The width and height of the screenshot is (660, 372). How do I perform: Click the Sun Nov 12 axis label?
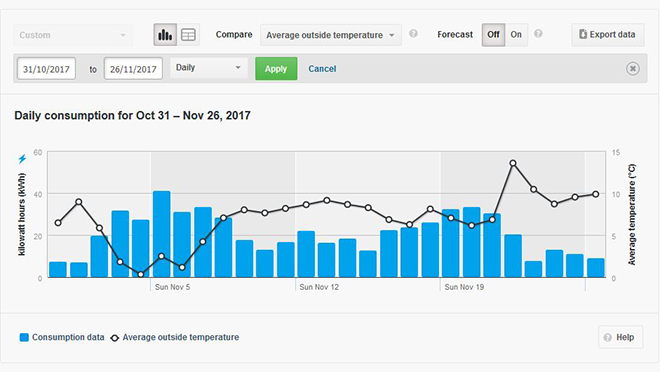(319, 287)
